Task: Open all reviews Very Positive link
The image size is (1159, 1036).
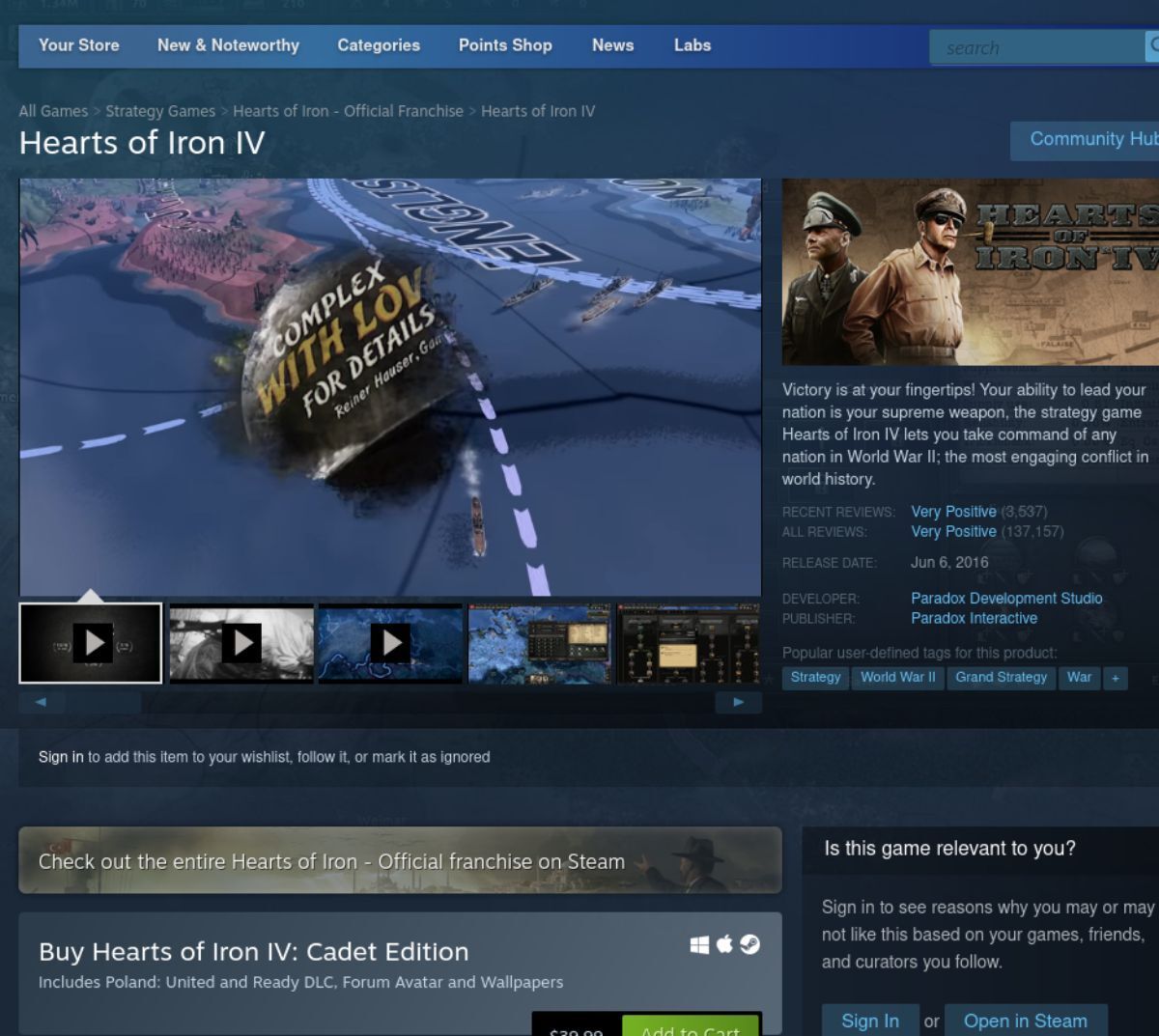Action: (x=953, y=532)
